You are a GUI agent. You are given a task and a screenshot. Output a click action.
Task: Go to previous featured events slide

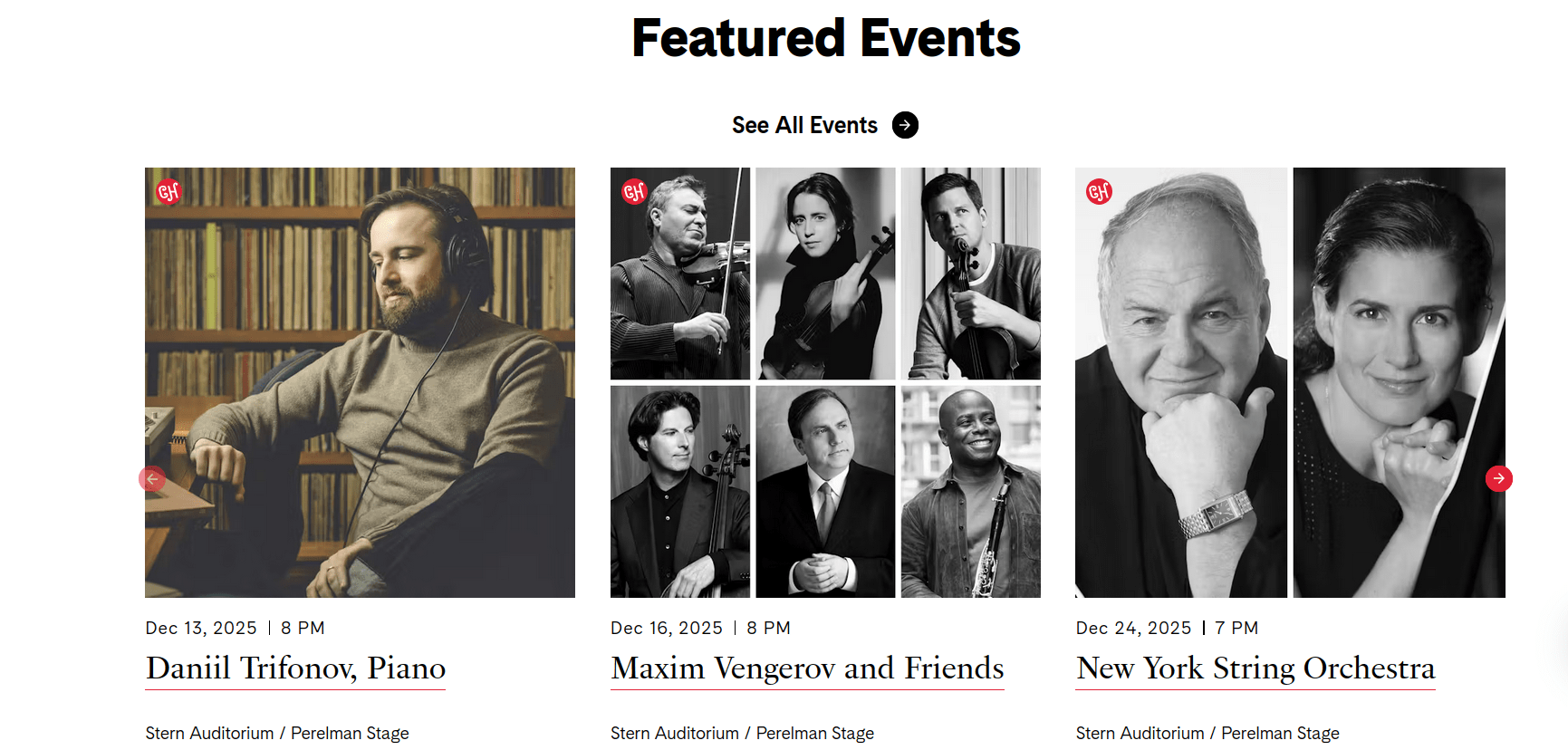click(x=152, y=478)
